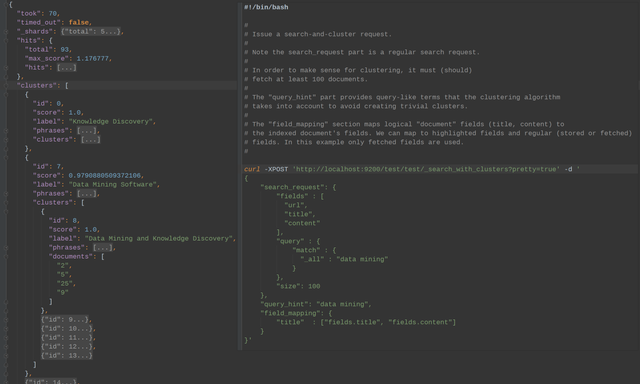Expand the folded {"id": 11...} cluster
The width and height of the screenshot is (640, 384).
(67, 337)
